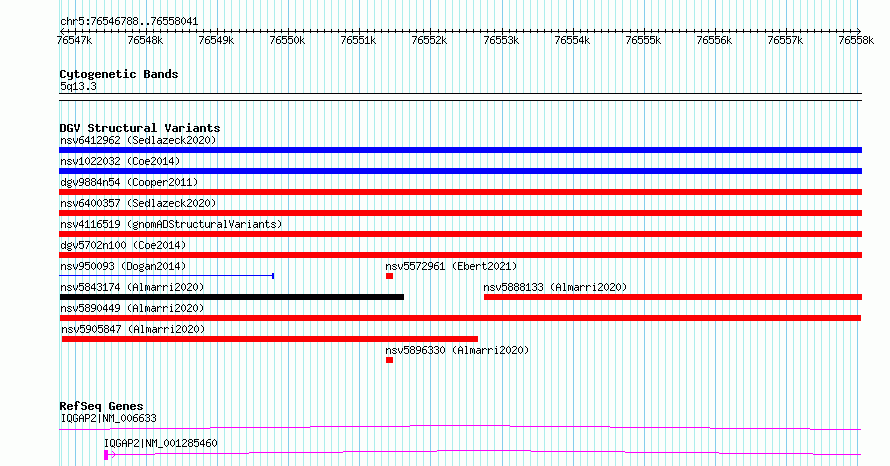Click the red bar under nsv5888133
Screen dimensions: 890x466
[x=673, y=297]
